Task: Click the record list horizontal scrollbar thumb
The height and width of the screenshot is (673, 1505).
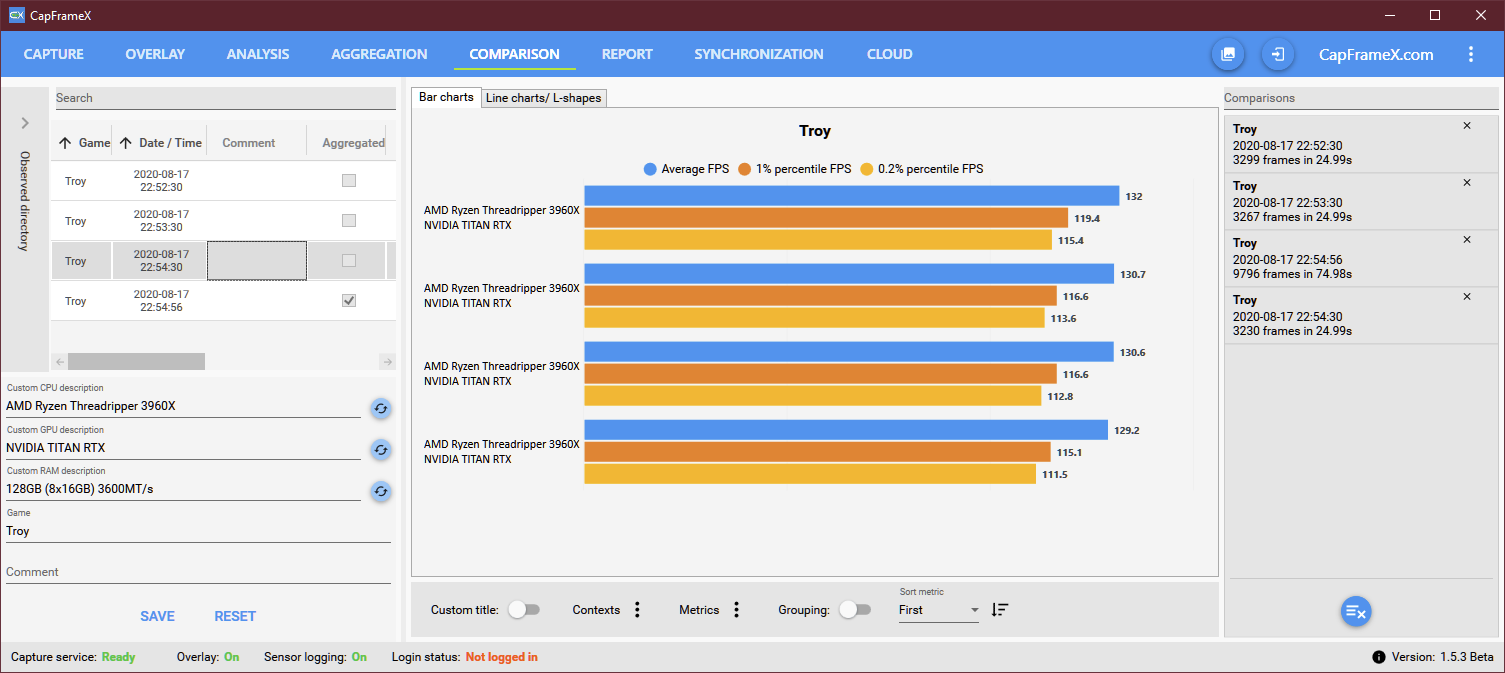Action: (x=136, y=361)
